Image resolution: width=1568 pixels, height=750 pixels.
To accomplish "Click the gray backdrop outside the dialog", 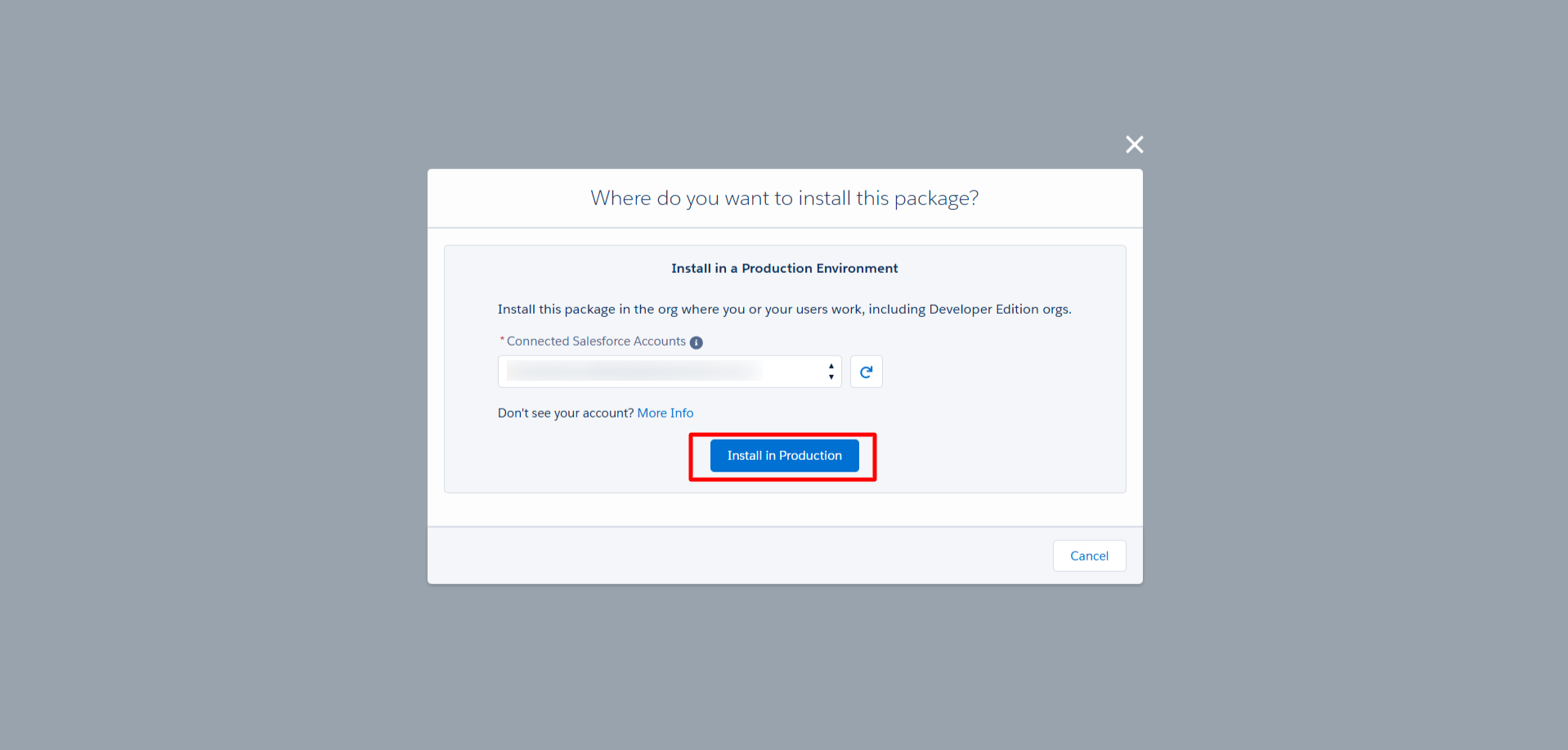I will pos(204,368).
